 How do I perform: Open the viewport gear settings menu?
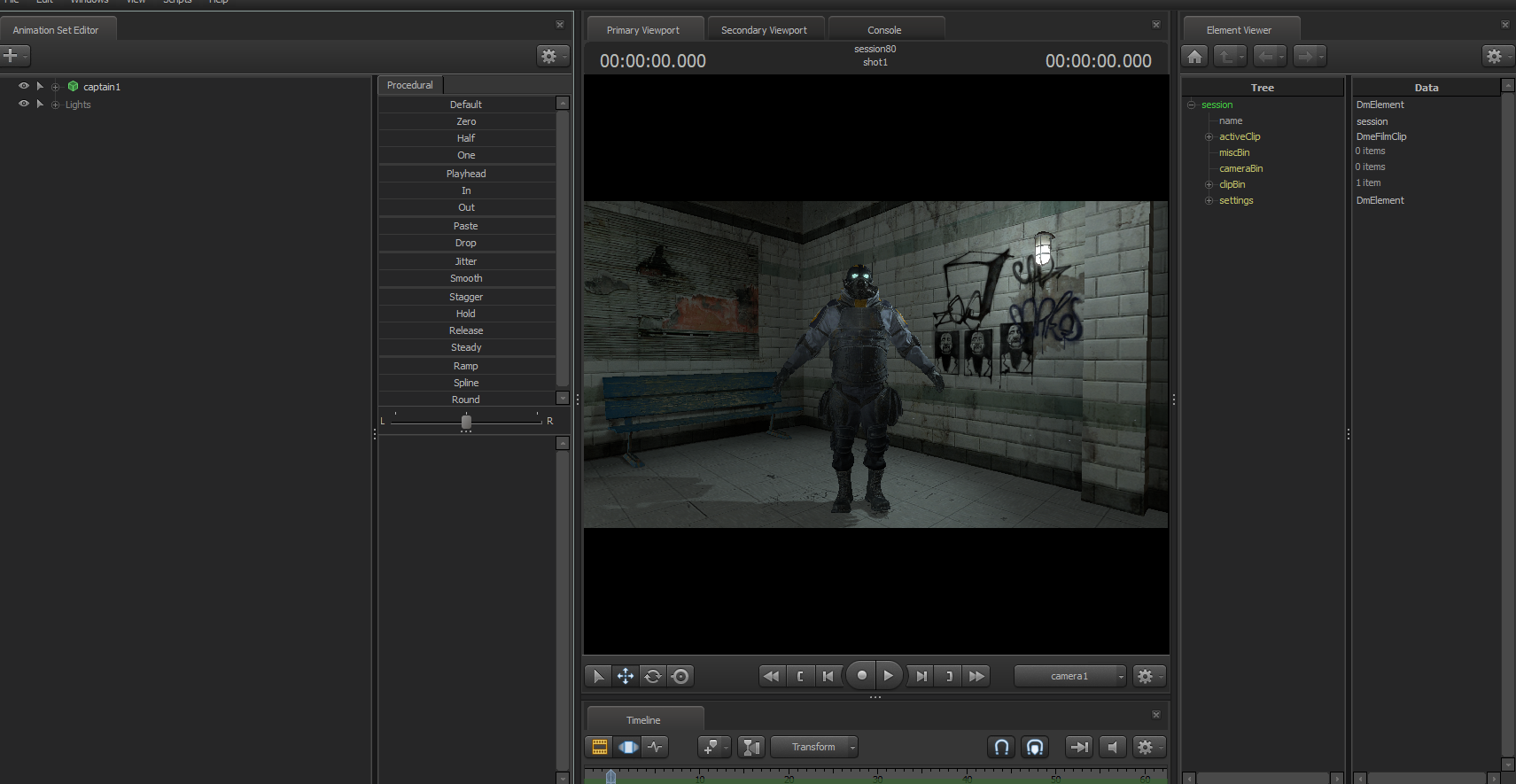[x=1148, y=676]
